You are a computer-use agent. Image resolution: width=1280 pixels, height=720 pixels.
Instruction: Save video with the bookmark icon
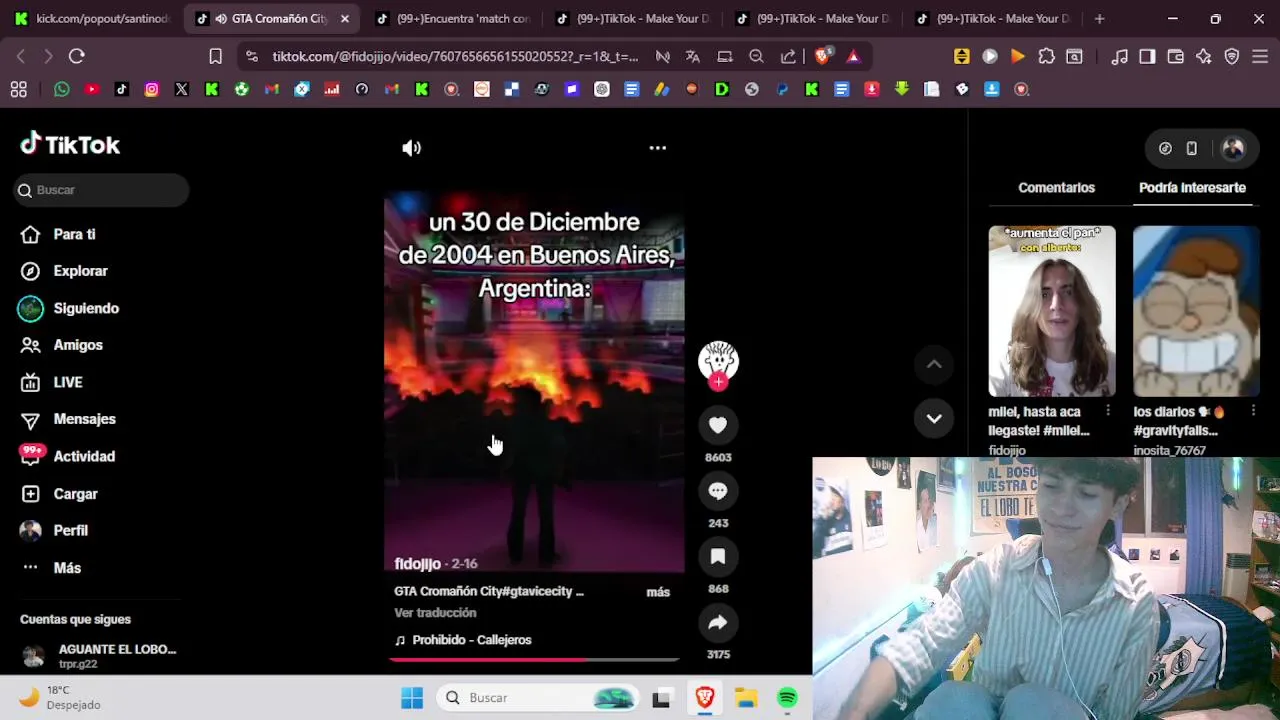point(718,557)
